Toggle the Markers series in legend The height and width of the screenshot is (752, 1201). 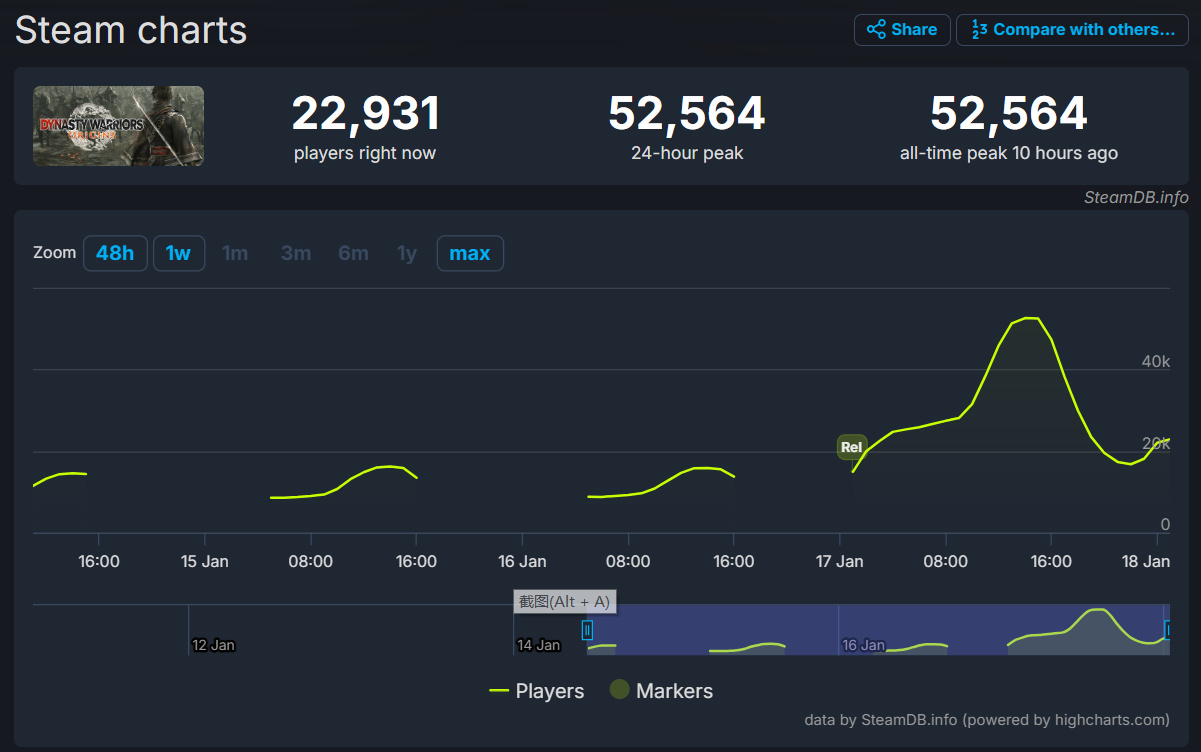(x=661, y=691)
